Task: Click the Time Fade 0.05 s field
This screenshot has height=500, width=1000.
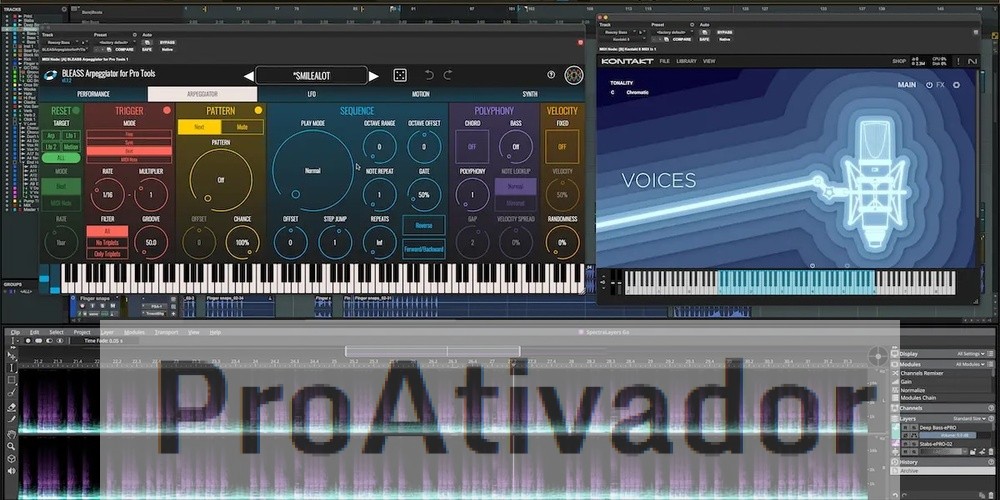Action: pos(103,341)
